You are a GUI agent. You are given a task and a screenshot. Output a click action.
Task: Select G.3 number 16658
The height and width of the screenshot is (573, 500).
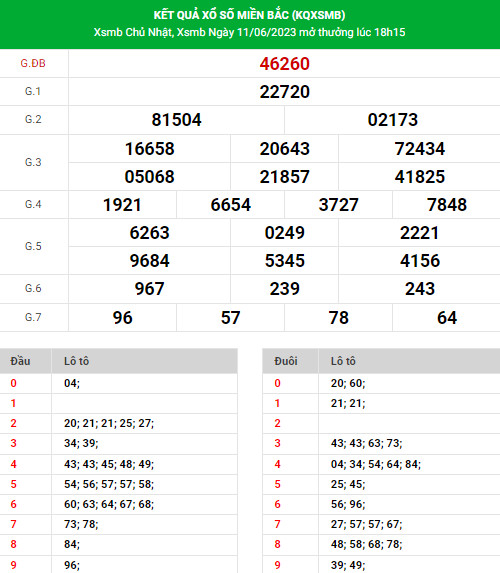tap(149, 149)
